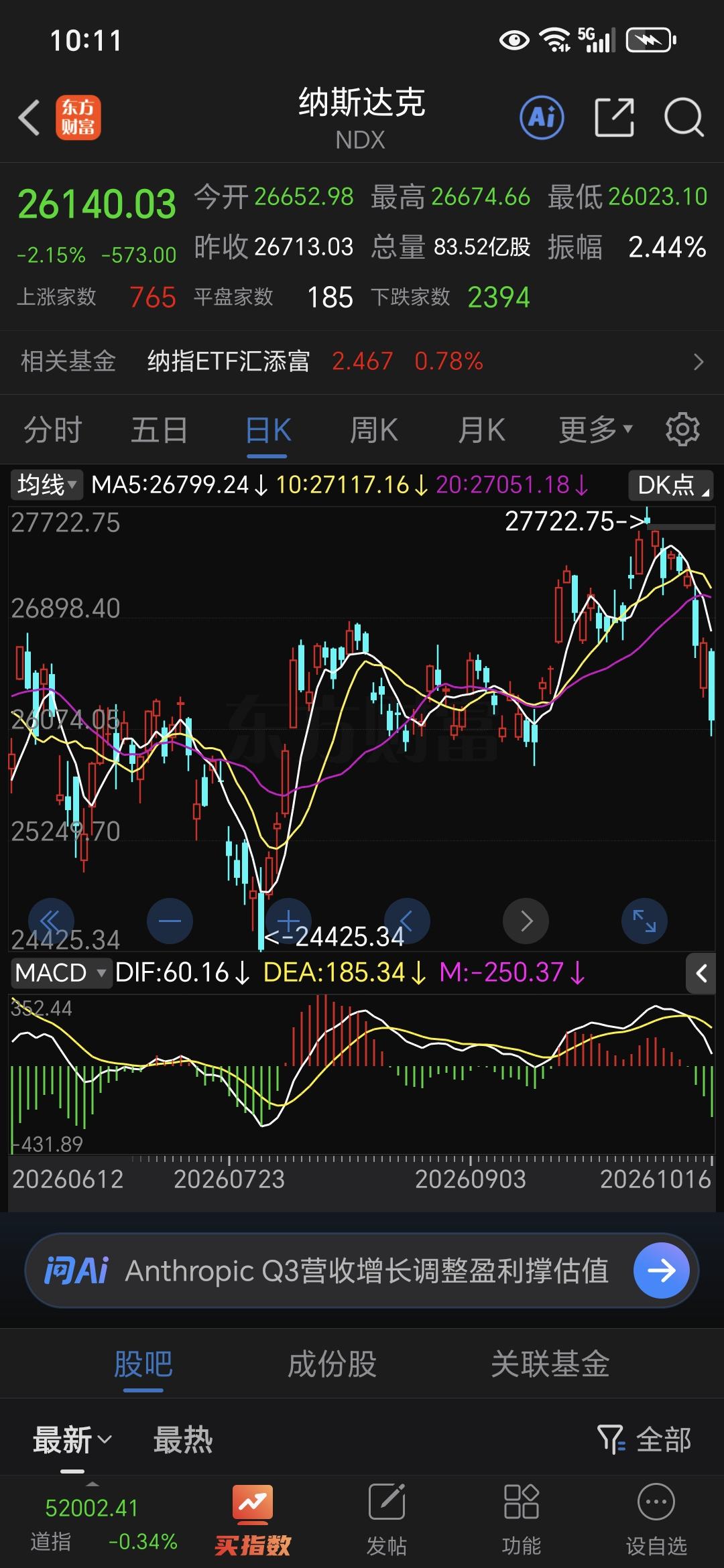Send the 问Ai question arrow
The width and height of the screenshot is (724, 1568).
point(662,1270)
